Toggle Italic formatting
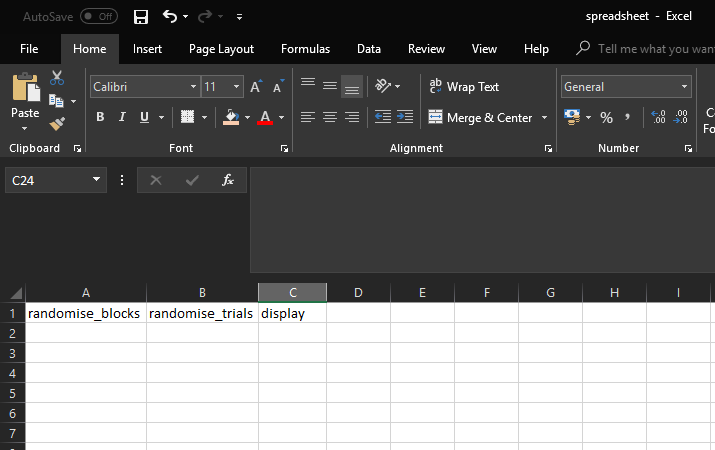715x450 pixels. [x=123, y=118]
